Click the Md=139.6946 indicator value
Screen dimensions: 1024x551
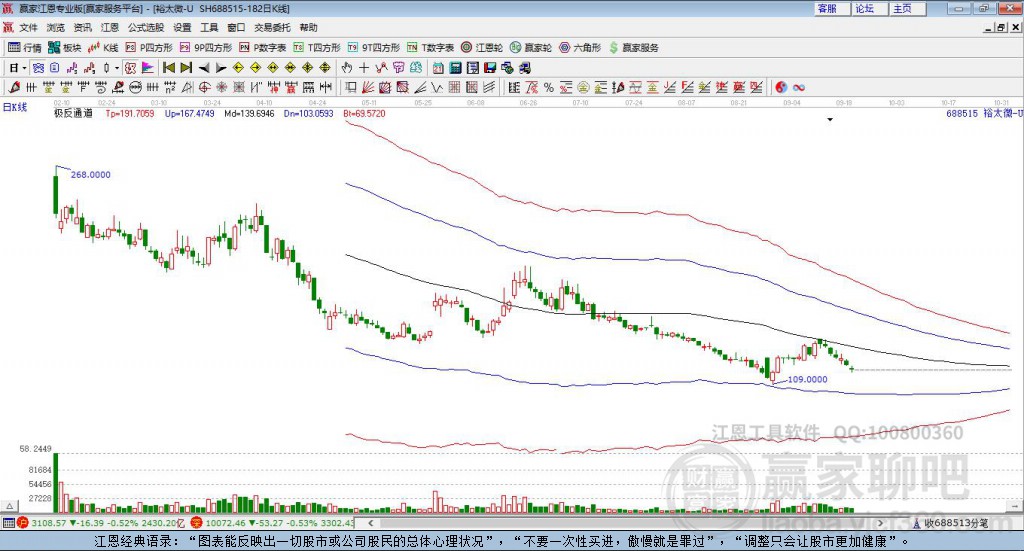tap(249, 113)
